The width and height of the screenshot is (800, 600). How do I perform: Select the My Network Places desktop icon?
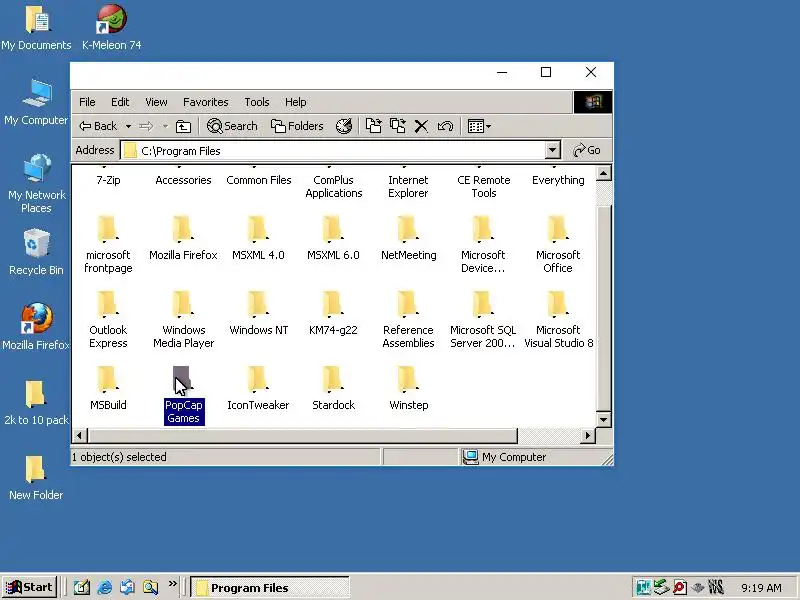tap(36, 184)
